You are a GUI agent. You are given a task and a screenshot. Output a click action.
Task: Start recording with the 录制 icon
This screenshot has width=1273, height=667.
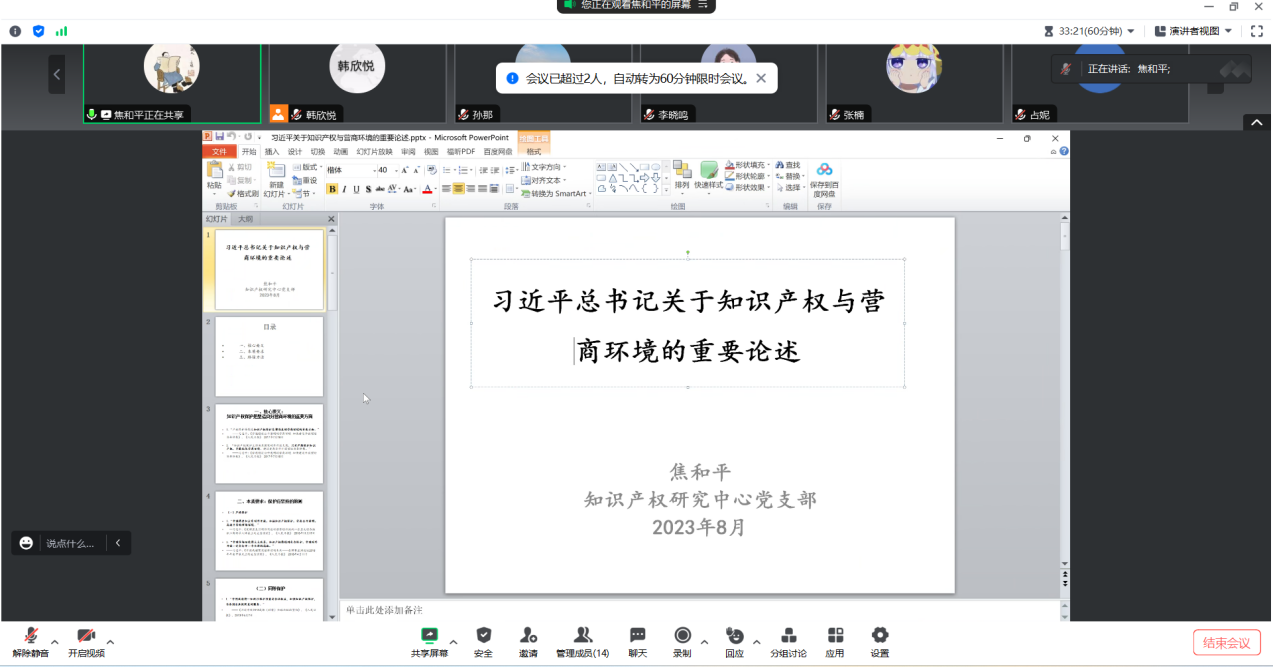(683, 635)
